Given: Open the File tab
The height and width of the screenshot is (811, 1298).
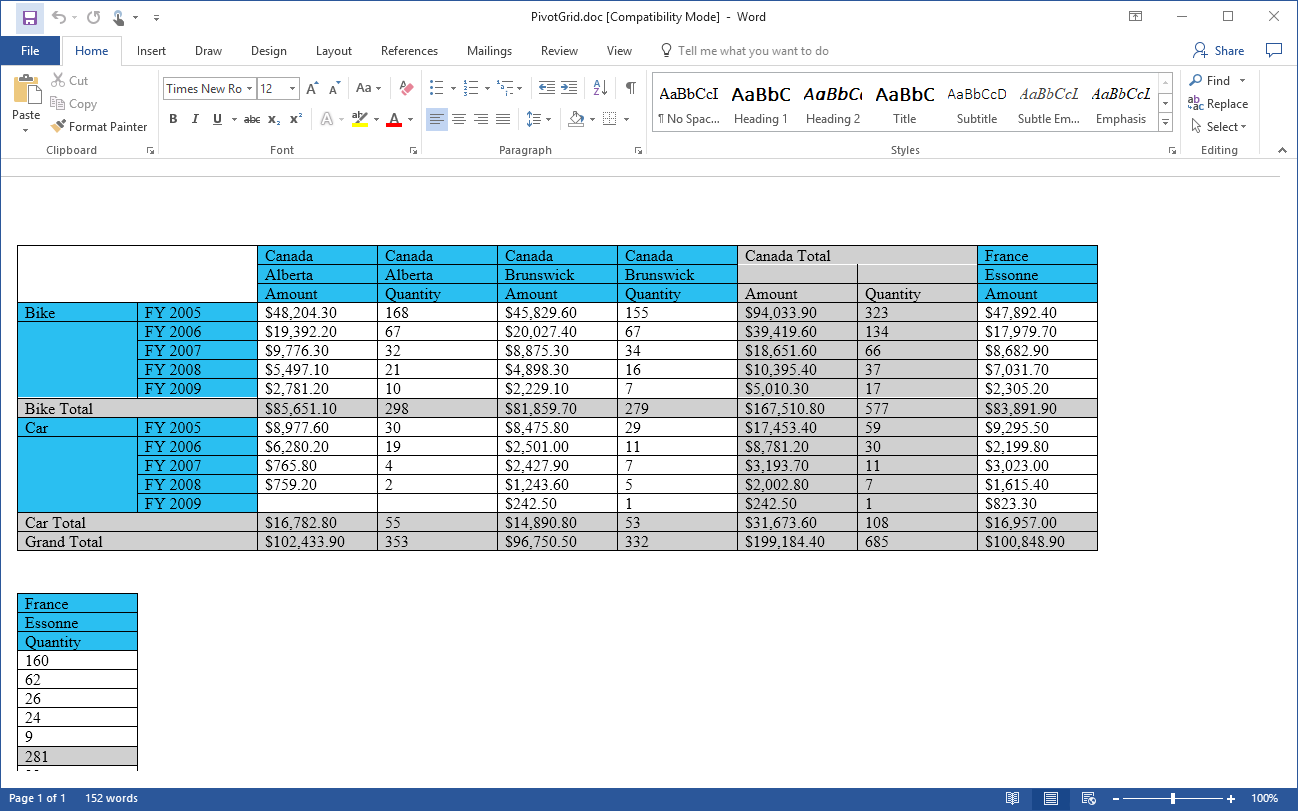Looking at the screenshot, I should point(30,51).
